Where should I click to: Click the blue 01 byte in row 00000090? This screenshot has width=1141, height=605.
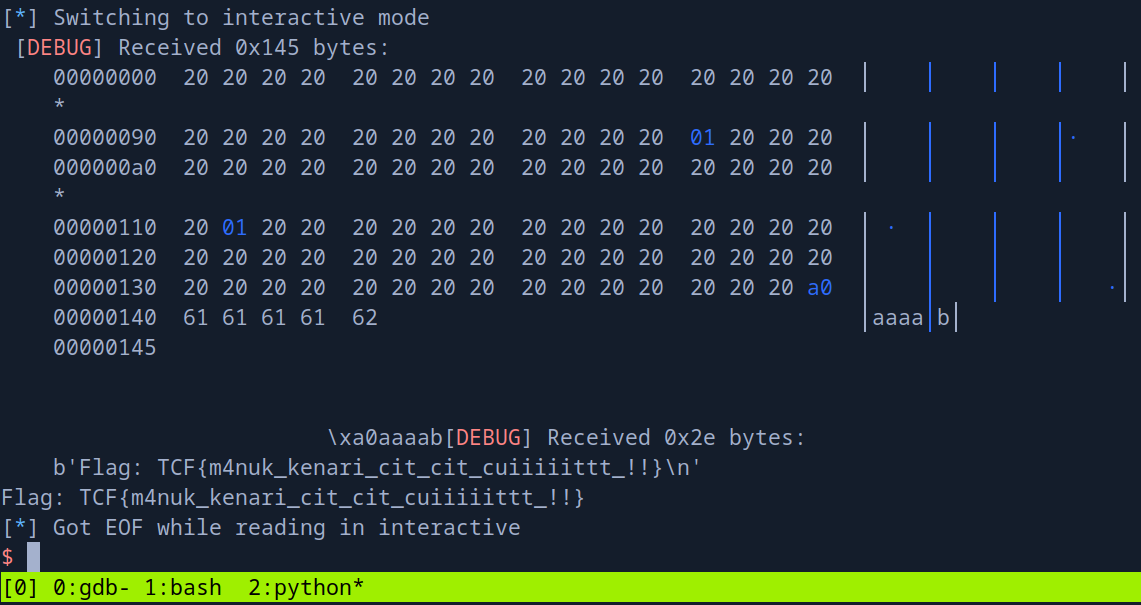coord(703,138)
